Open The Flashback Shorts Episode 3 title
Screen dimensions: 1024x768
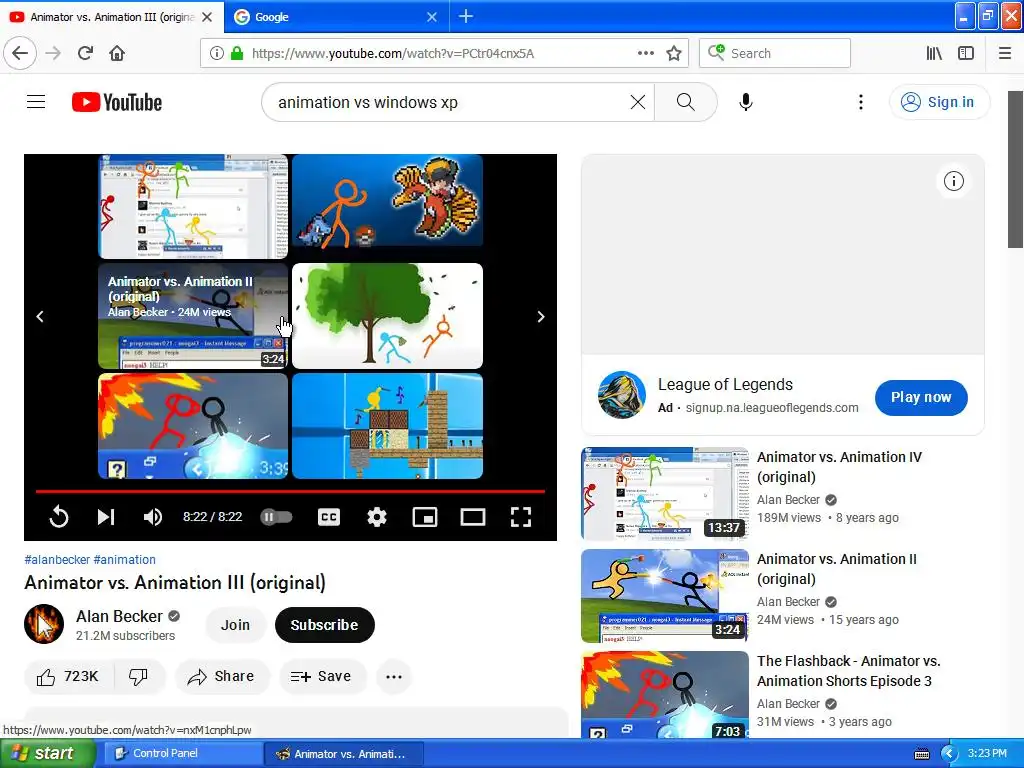pyautogui.click(x=848, y=671)
